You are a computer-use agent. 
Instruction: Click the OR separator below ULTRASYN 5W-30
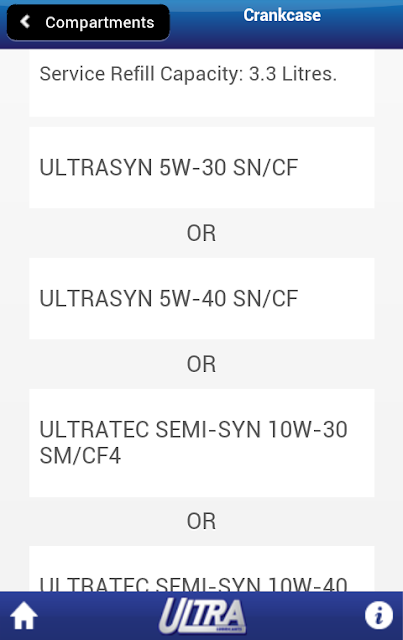[201, 233]
